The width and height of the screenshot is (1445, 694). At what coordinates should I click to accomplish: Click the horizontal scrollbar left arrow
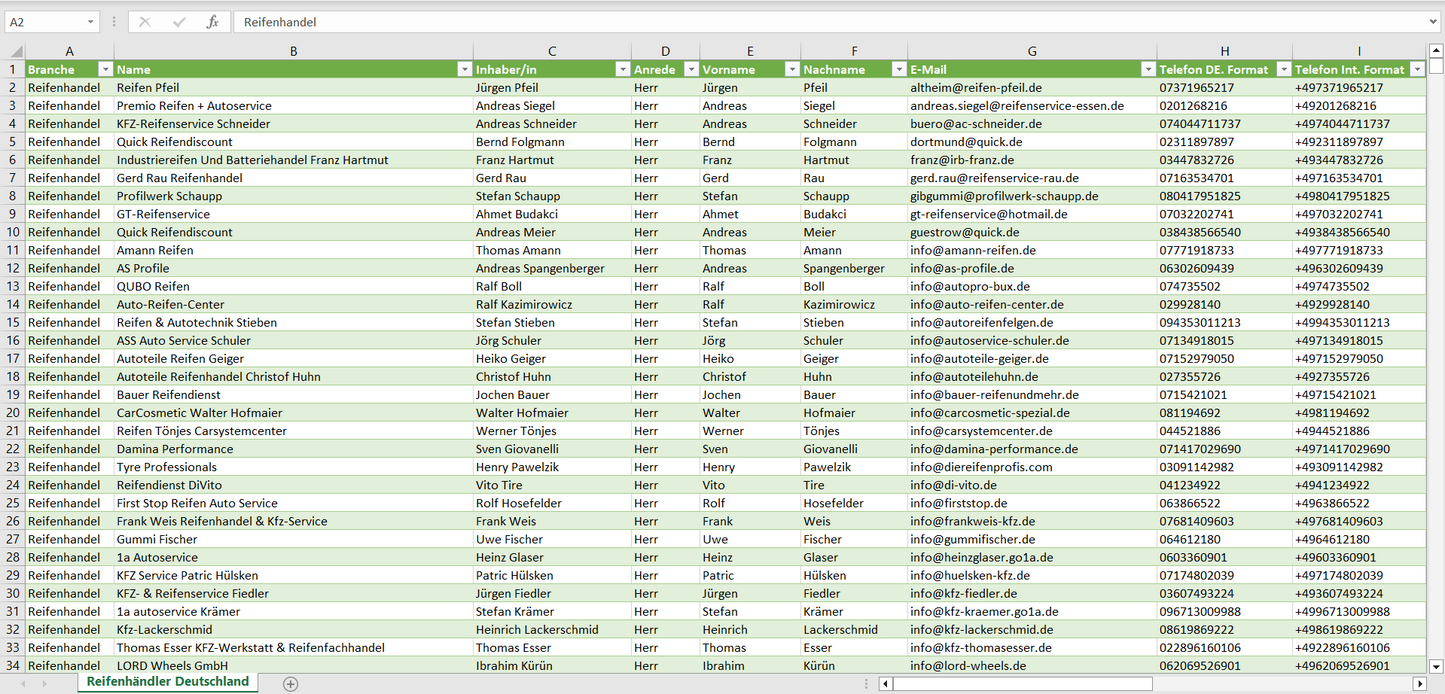click(x=885, y=684)
